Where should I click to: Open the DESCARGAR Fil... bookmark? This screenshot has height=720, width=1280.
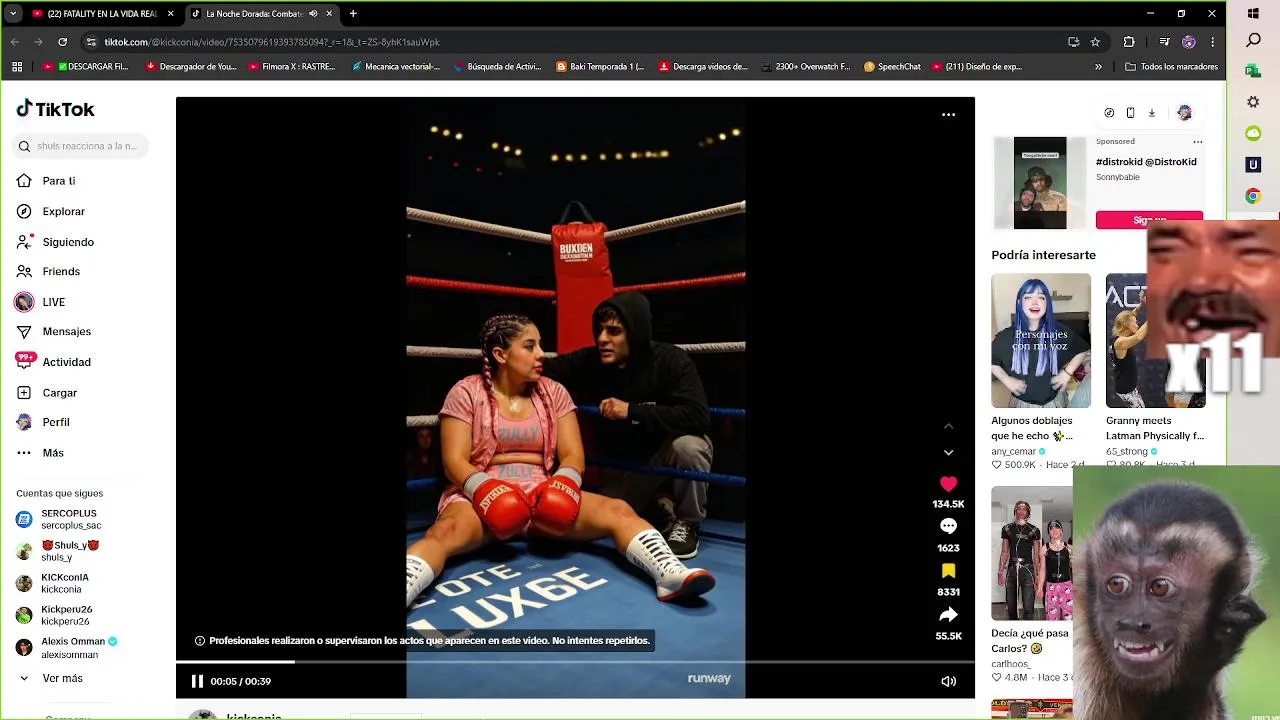[x=85, y=67]
